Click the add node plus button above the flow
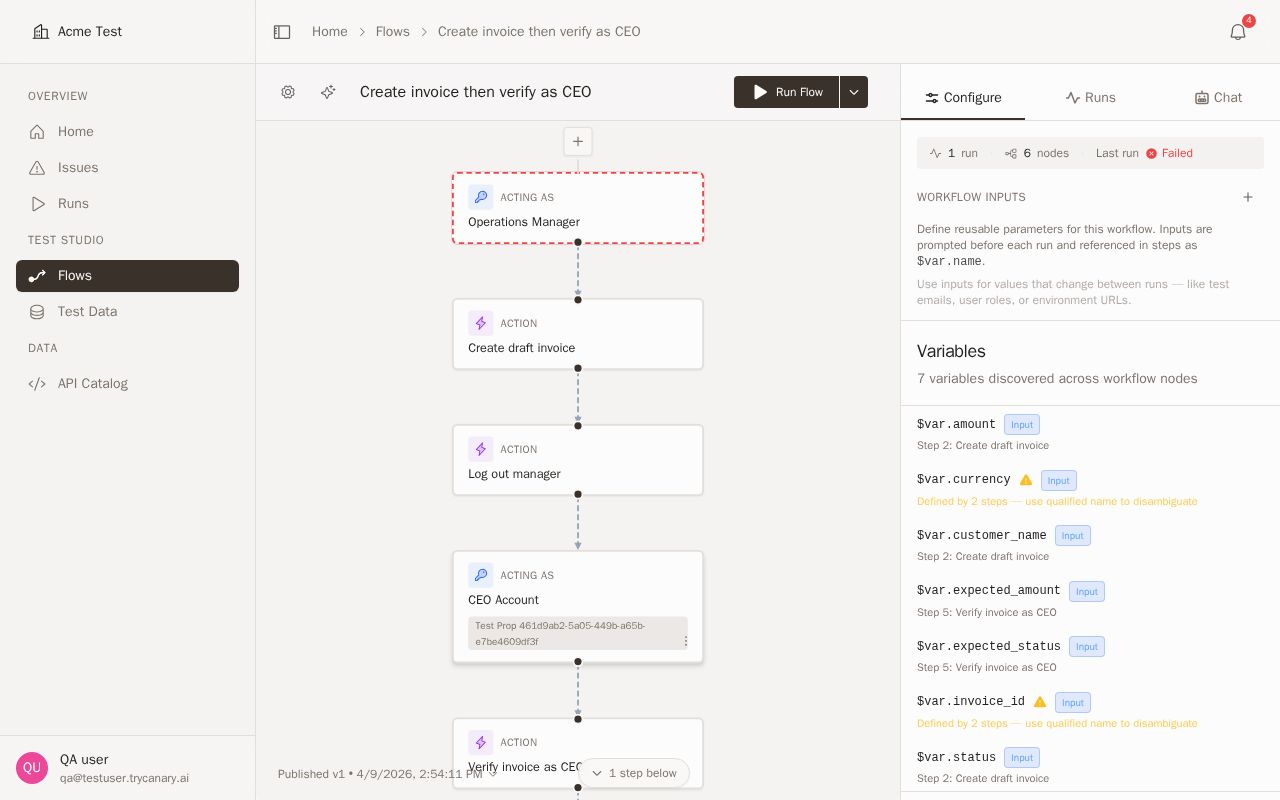1280x800 pixels. (x=578, y=141)
